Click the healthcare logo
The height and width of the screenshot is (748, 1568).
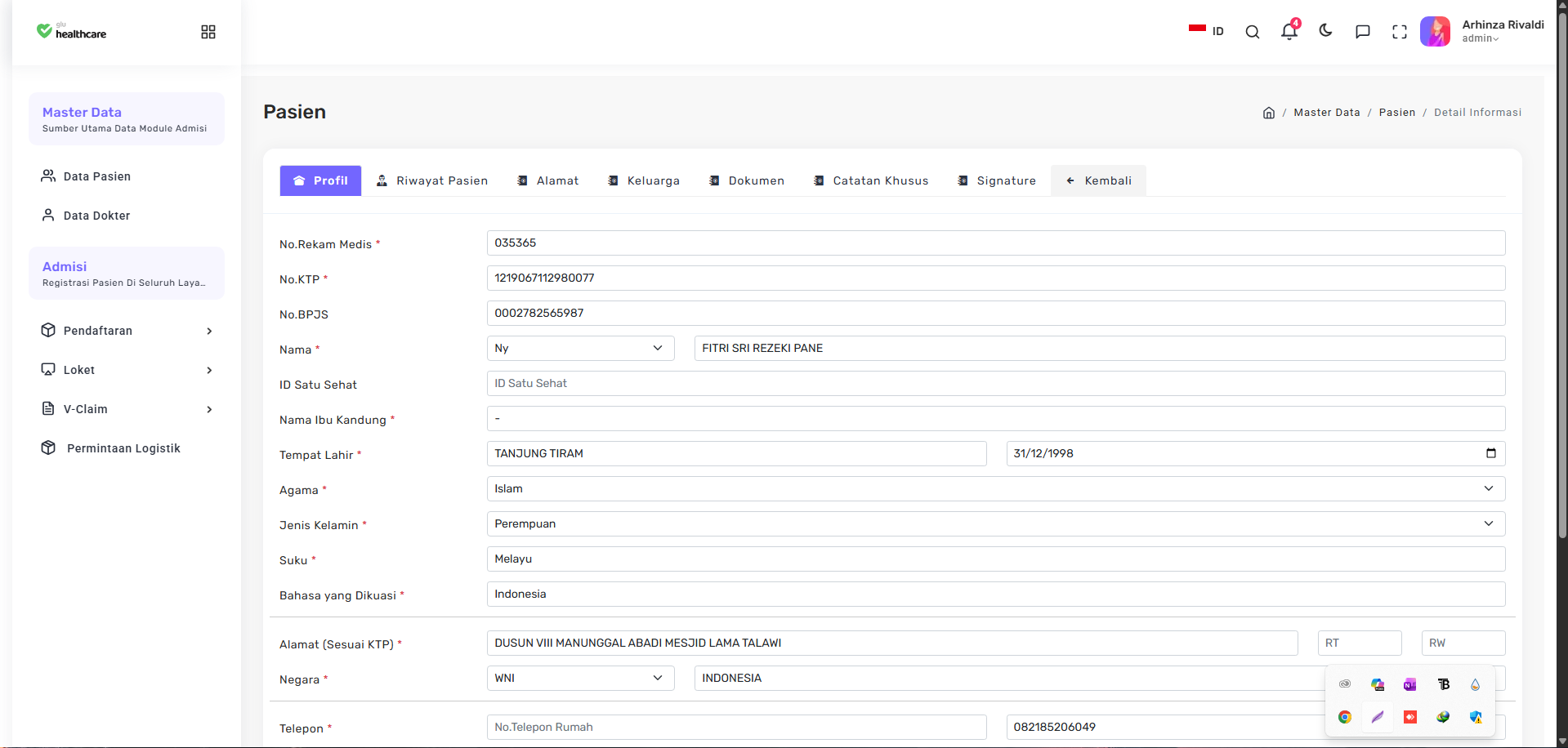[71, 31]
